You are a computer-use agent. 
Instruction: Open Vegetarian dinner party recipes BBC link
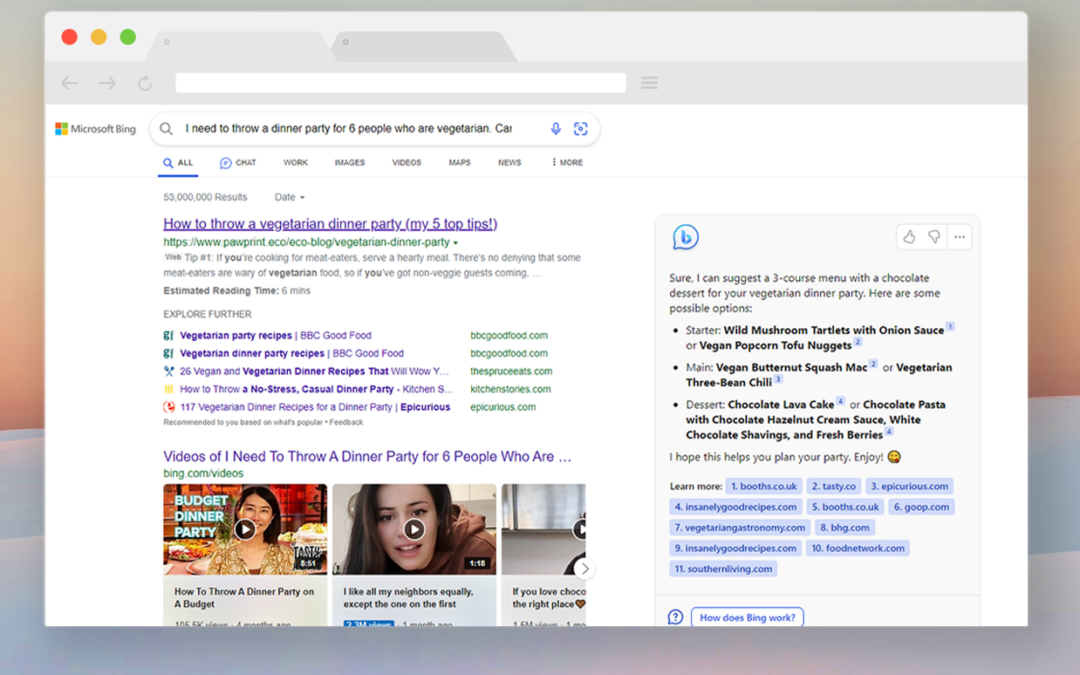tap(291, 353)
